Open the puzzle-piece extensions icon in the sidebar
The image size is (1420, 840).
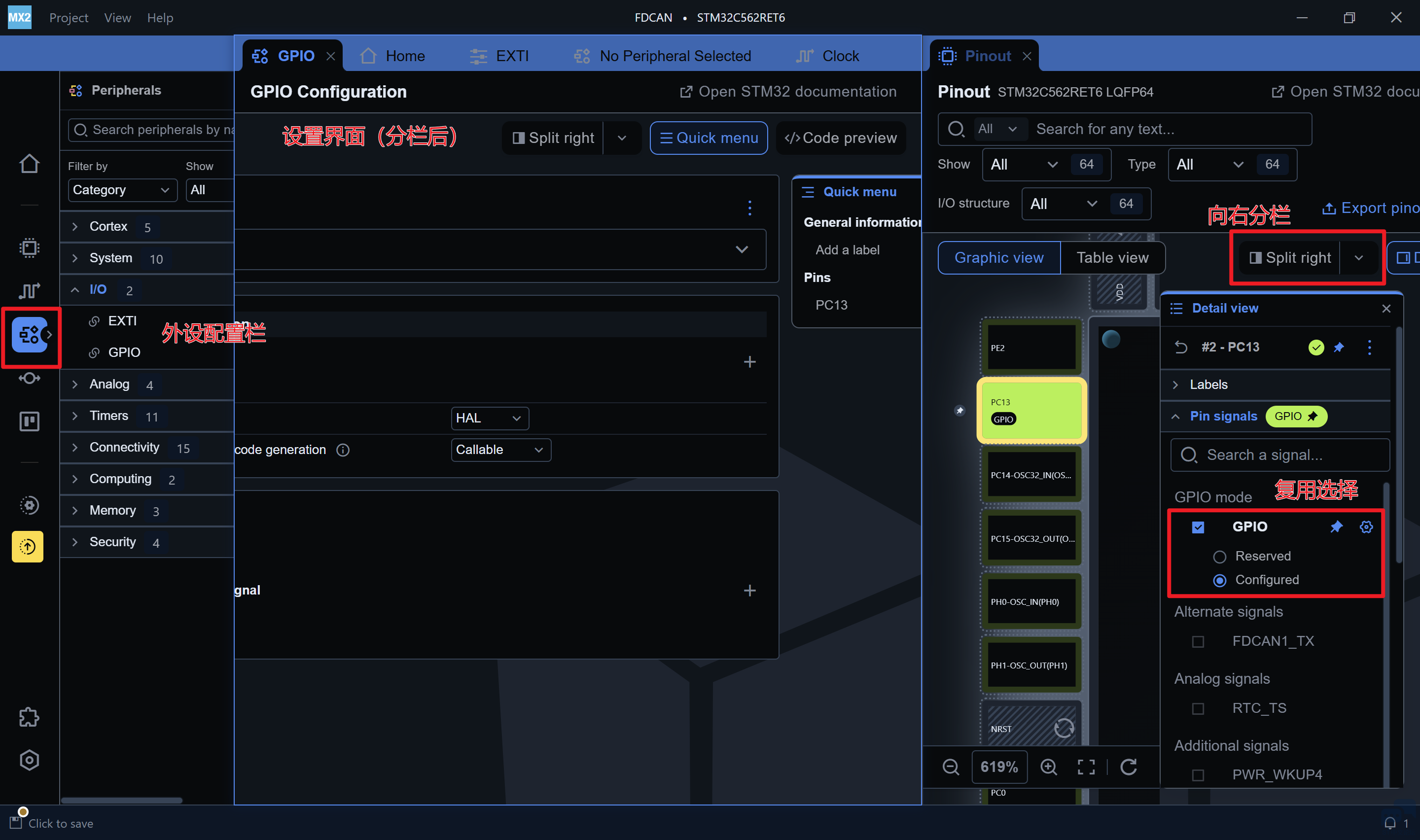click(29, 717)
